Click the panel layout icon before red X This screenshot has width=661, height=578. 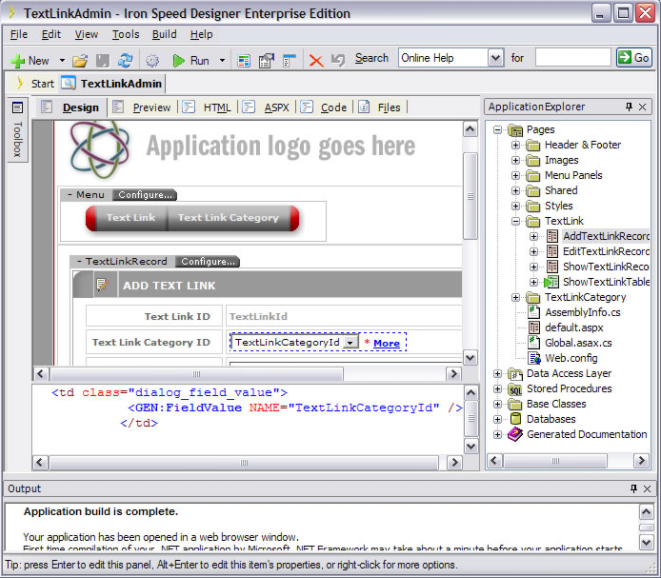tap(289, 61)
